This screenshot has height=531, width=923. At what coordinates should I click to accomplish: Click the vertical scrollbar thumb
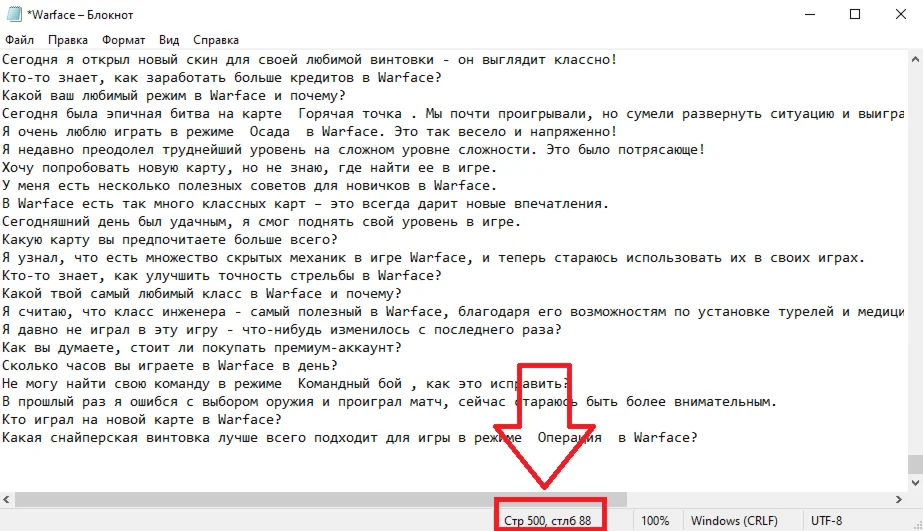point(915,464)
